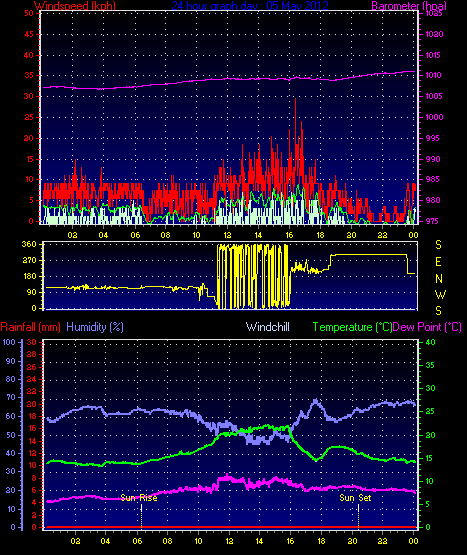
Task: Click the 'Barometer (hpa)' axis title
Action: 409,6
